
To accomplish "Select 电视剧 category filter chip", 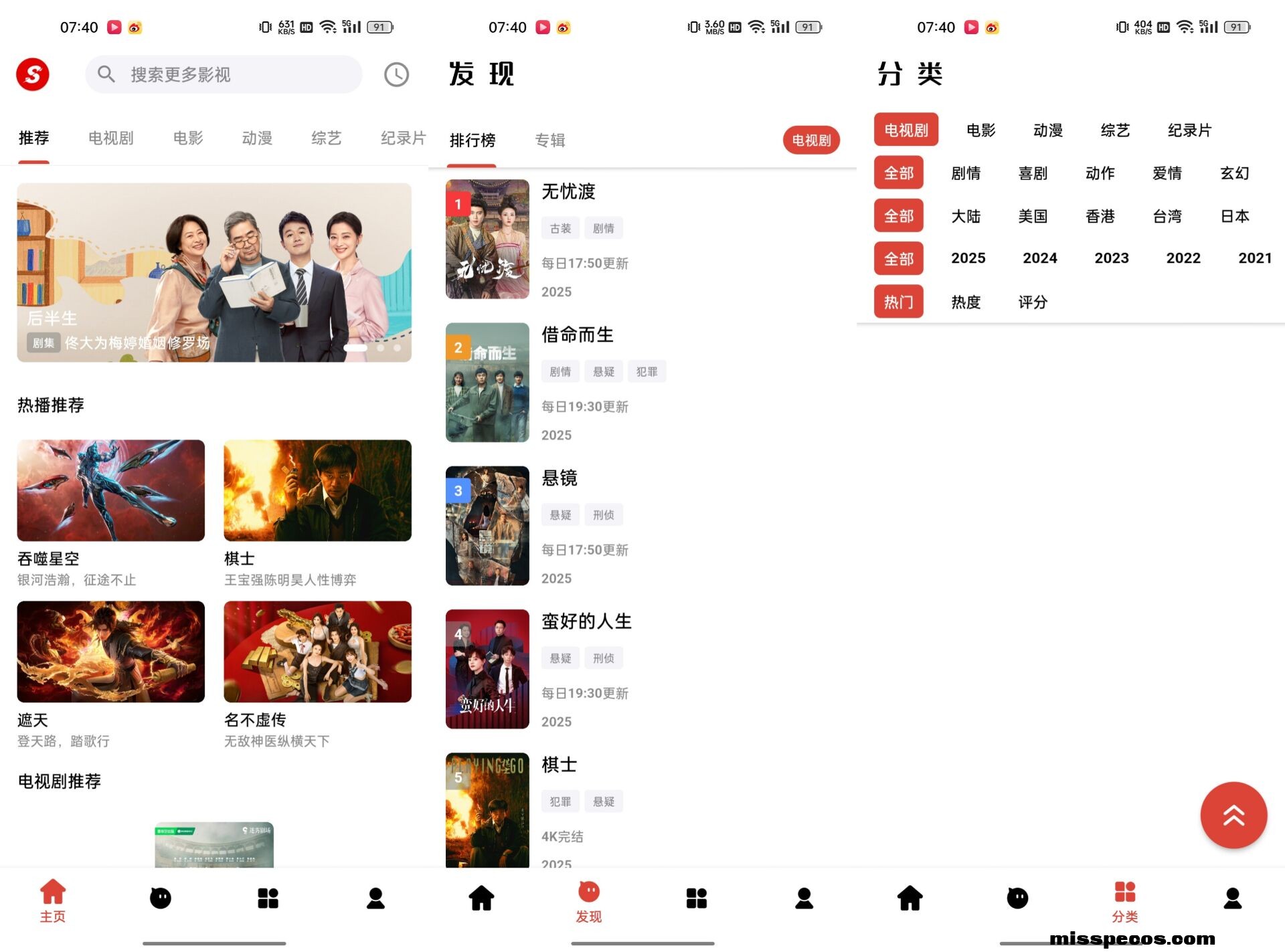I will tap(906, 130).
